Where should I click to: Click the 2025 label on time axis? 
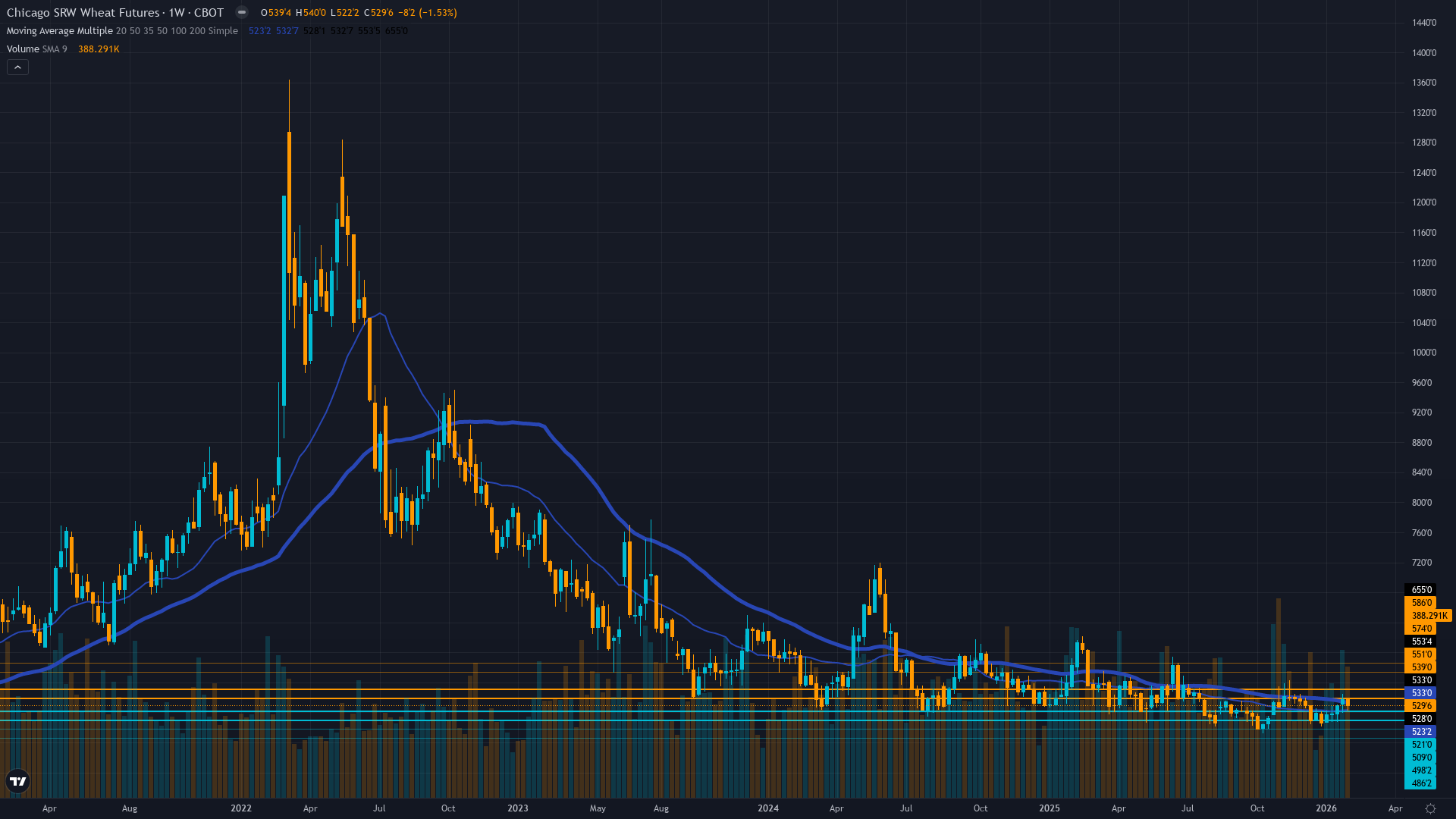tap(1050, 808)
